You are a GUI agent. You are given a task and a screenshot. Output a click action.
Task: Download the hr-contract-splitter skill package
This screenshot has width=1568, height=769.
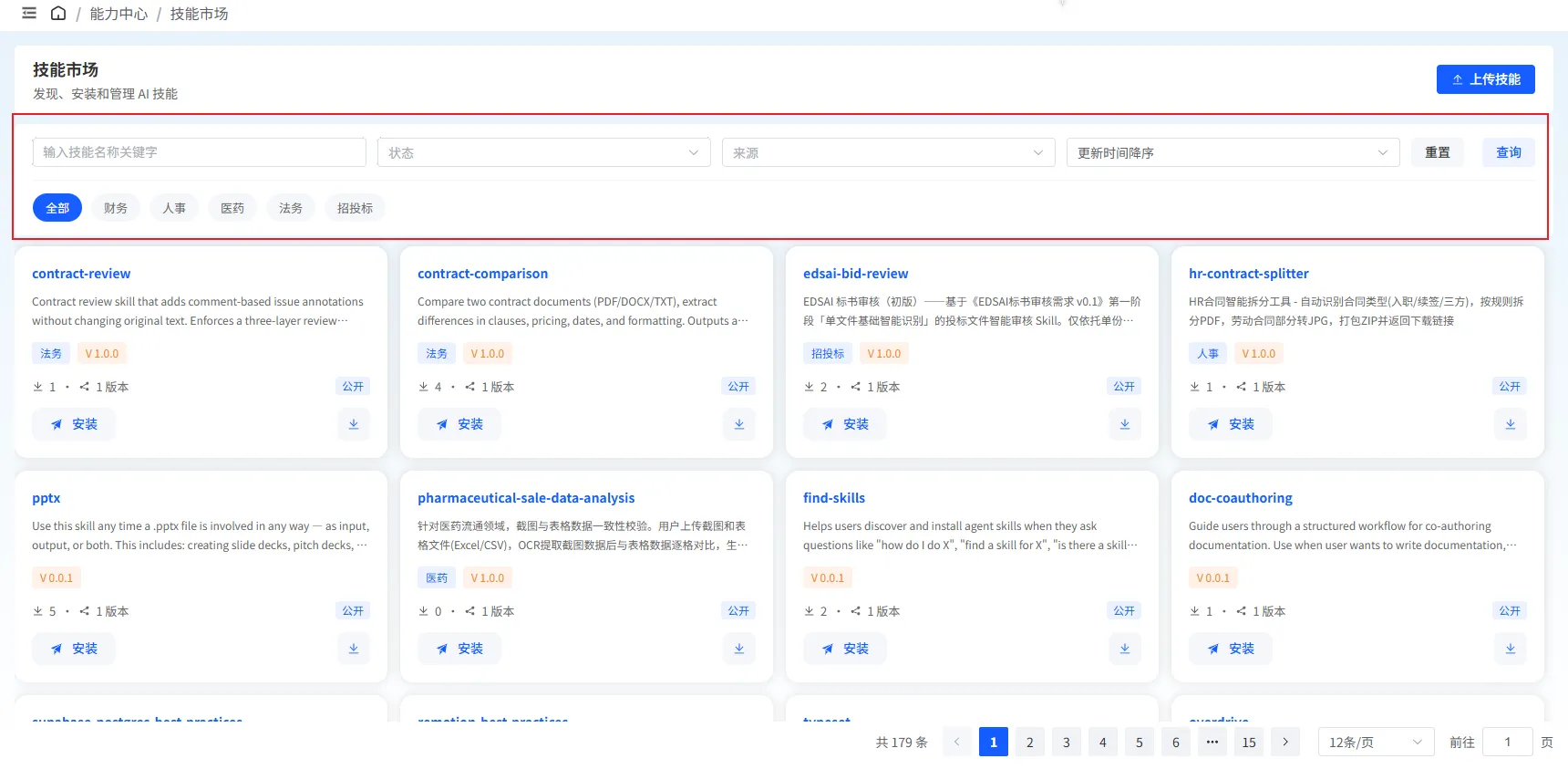[x=1511, y=424]
